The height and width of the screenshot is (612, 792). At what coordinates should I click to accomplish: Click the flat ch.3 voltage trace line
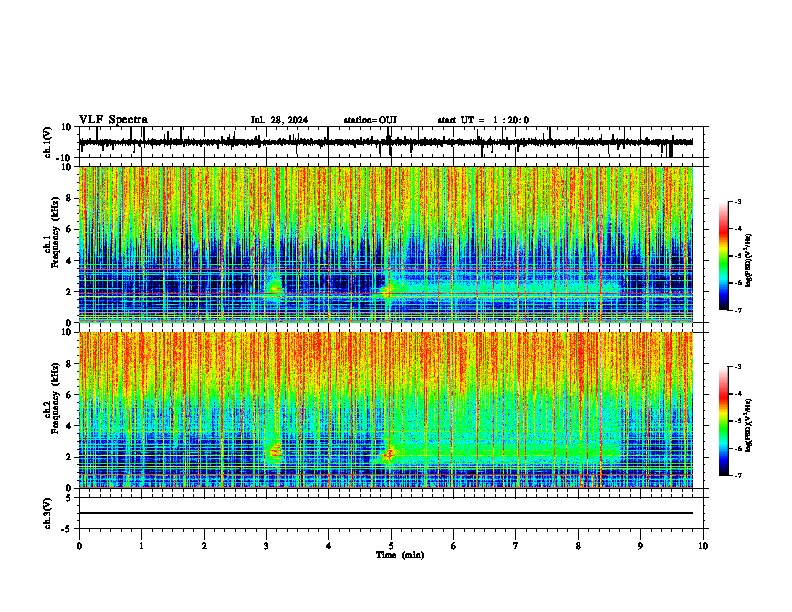click(385, 513)
